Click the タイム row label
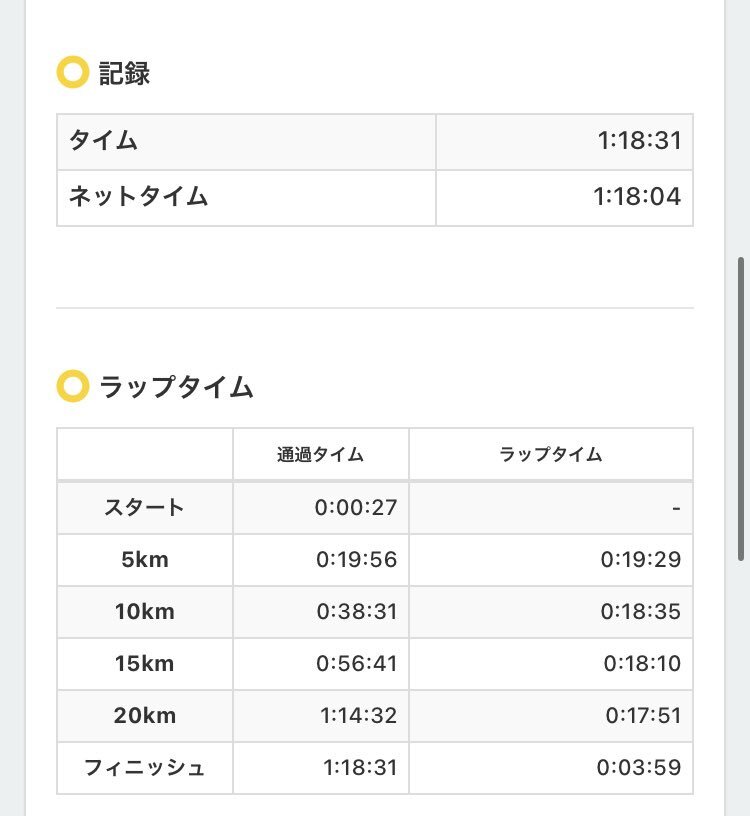The image size is (750, 816). (x=103, y=141)
